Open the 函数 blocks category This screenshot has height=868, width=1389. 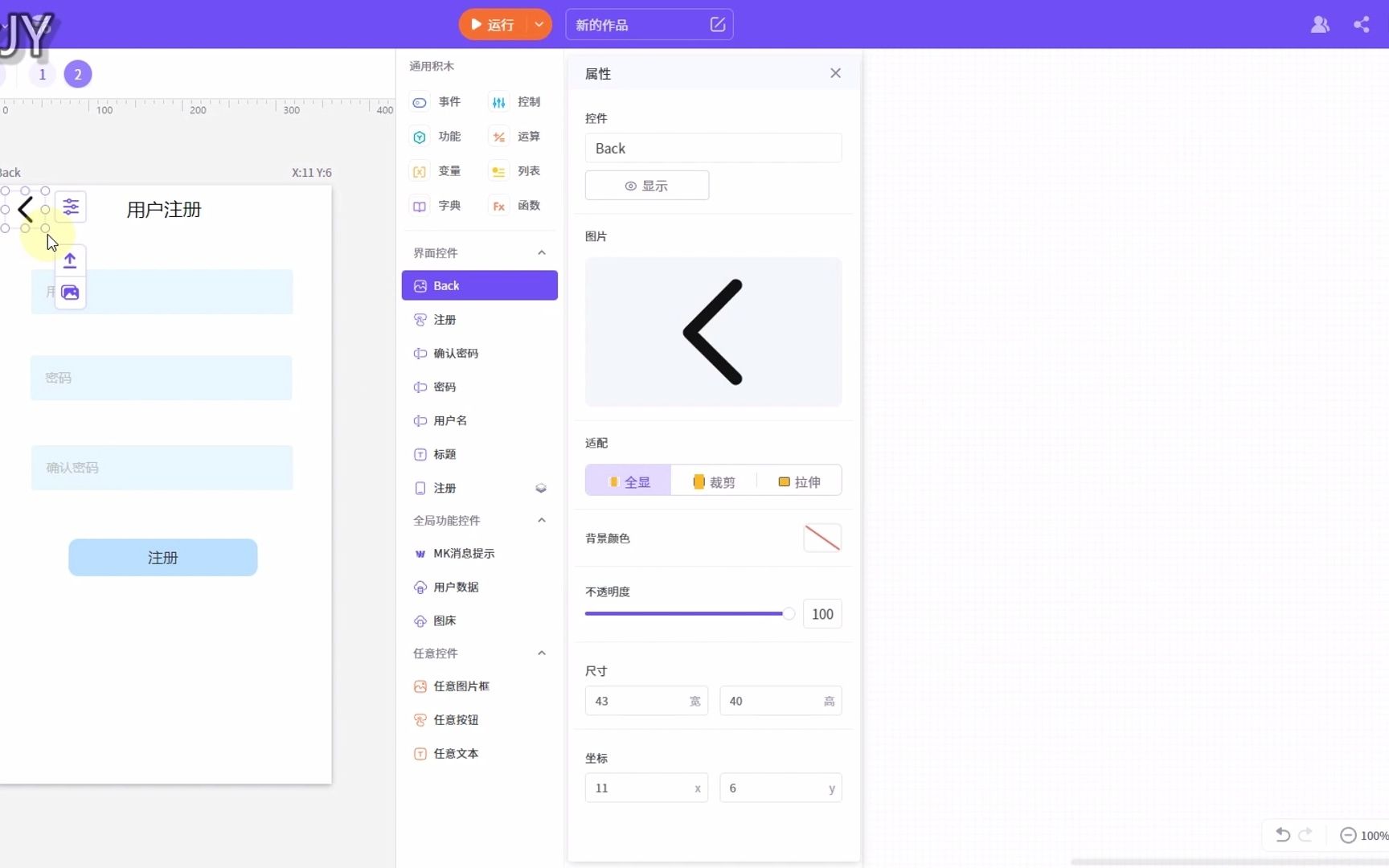click(516, 206)
